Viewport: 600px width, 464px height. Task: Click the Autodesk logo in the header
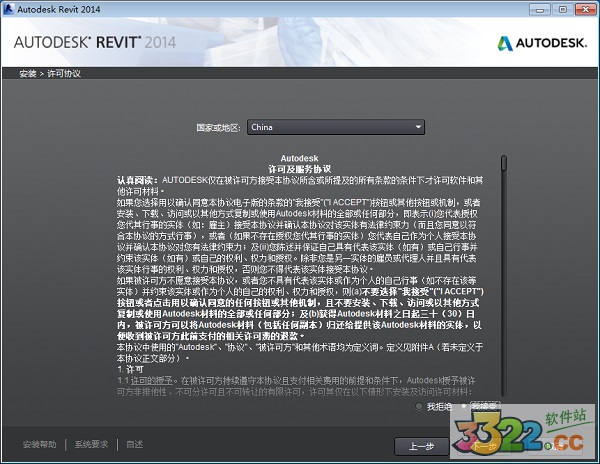pos(540,42)
